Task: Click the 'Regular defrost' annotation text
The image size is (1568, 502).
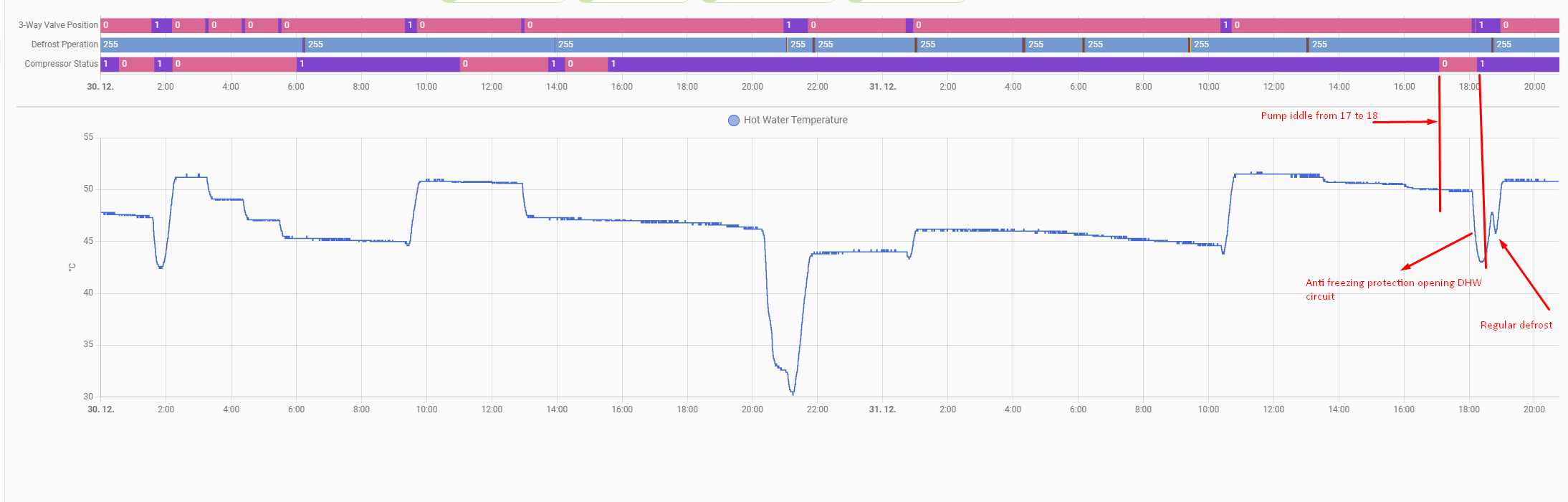Action: coord(1516,326)
